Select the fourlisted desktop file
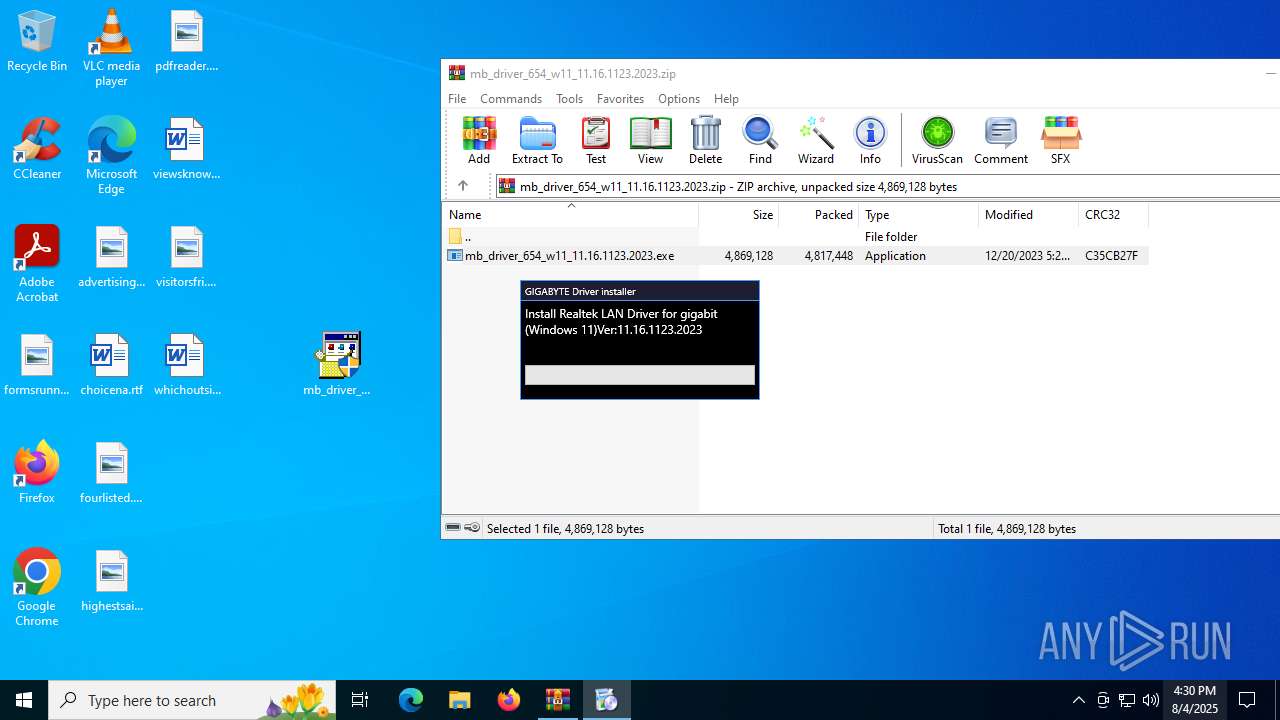Viewport: 1280px width, 720px height. pyautogui.click(x=111, y=474)
